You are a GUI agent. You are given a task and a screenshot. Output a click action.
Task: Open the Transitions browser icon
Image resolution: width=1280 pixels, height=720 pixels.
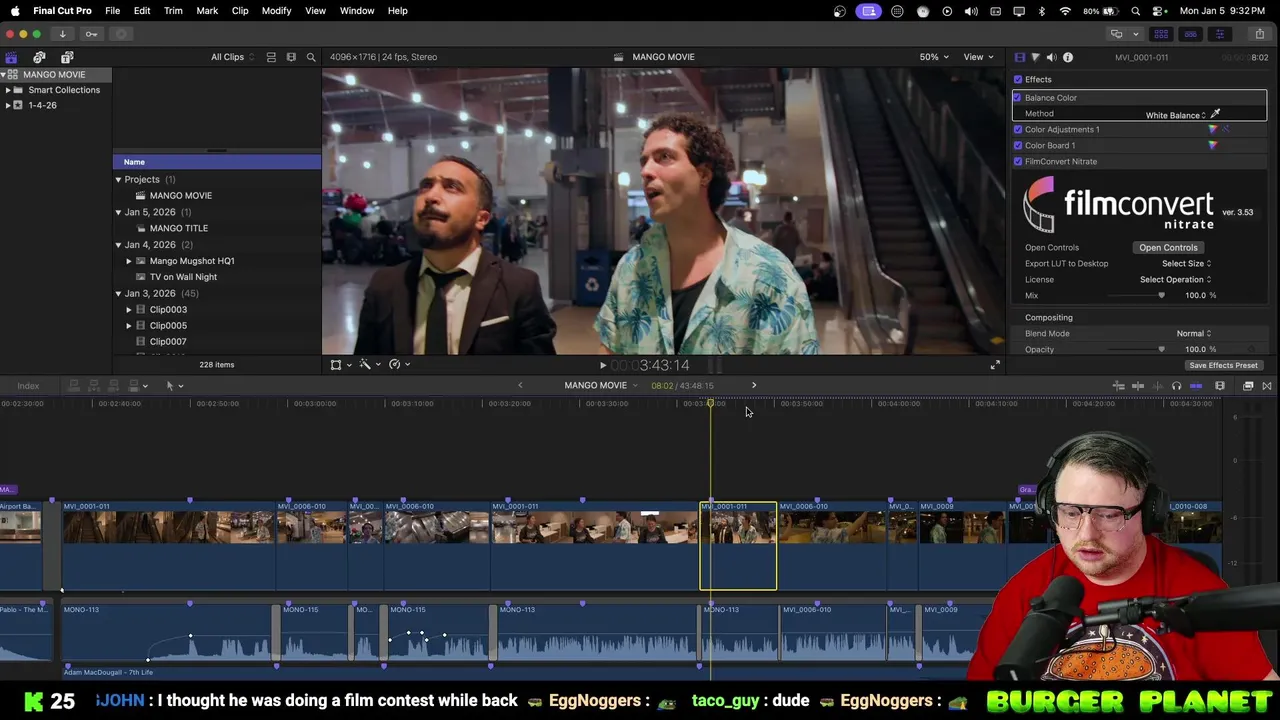click(x=1267, y=386)
